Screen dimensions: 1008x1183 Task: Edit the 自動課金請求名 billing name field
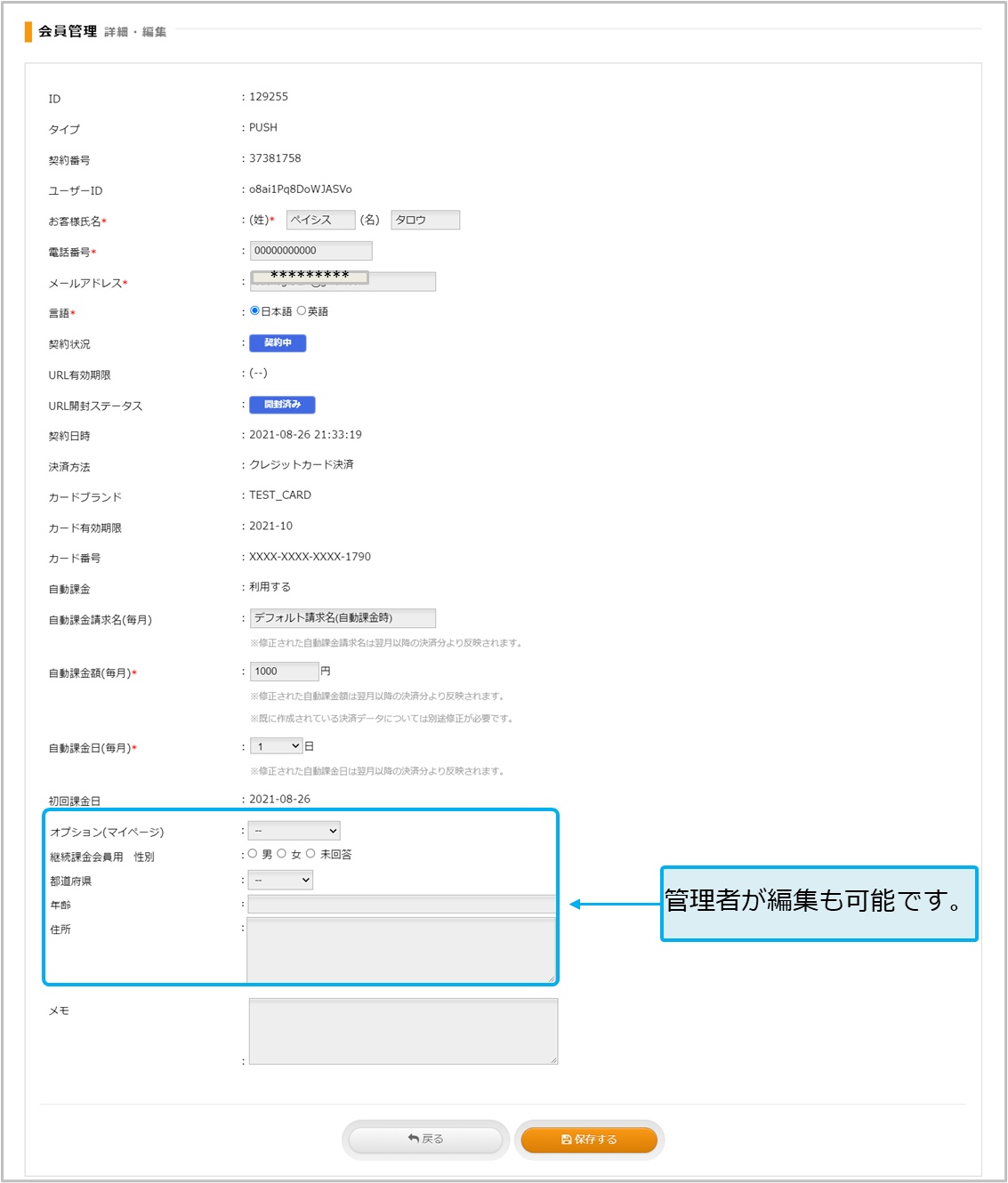343,618
